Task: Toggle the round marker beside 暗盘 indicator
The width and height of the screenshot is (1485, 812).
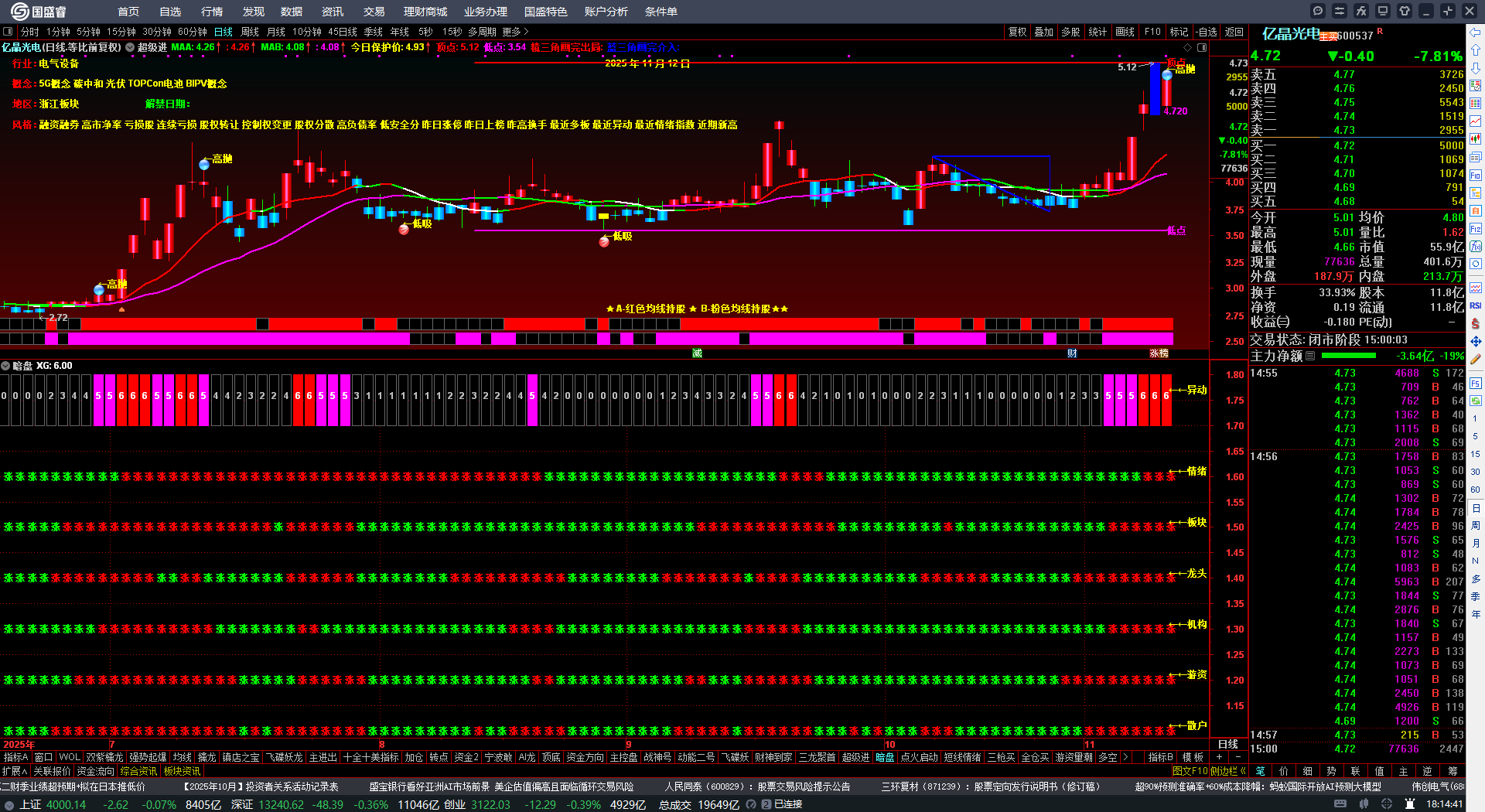Action: point(5,366)
